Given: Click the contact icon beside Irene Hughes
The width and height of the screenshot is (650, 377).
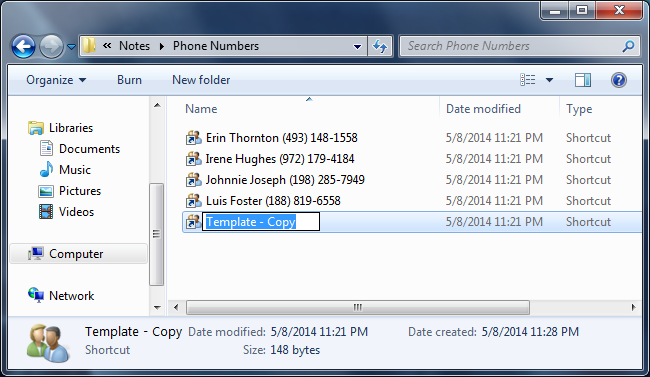Looking at the screenshot, I should [x=193, y=159].
